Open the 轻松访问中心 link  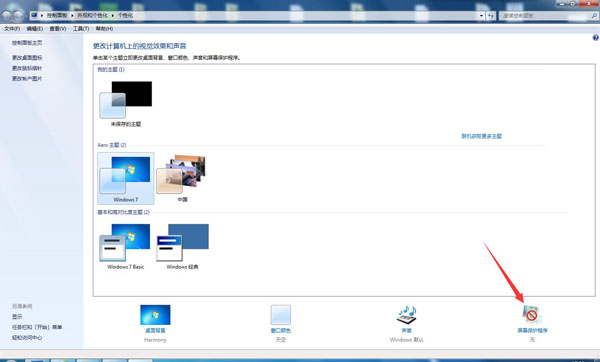tap(27, 338)
